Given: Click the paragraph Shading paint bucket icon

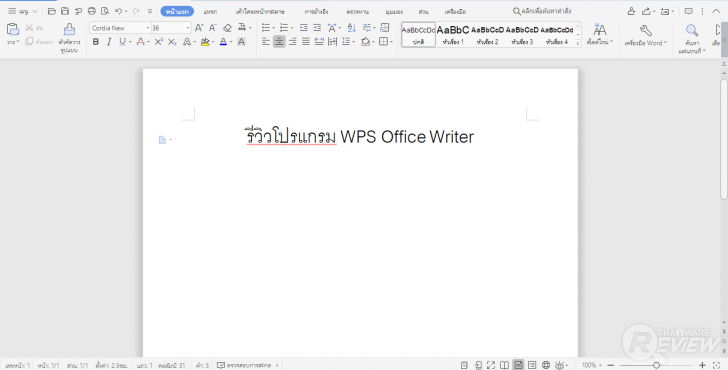Looking at the screenshot, I should [365, 42].
